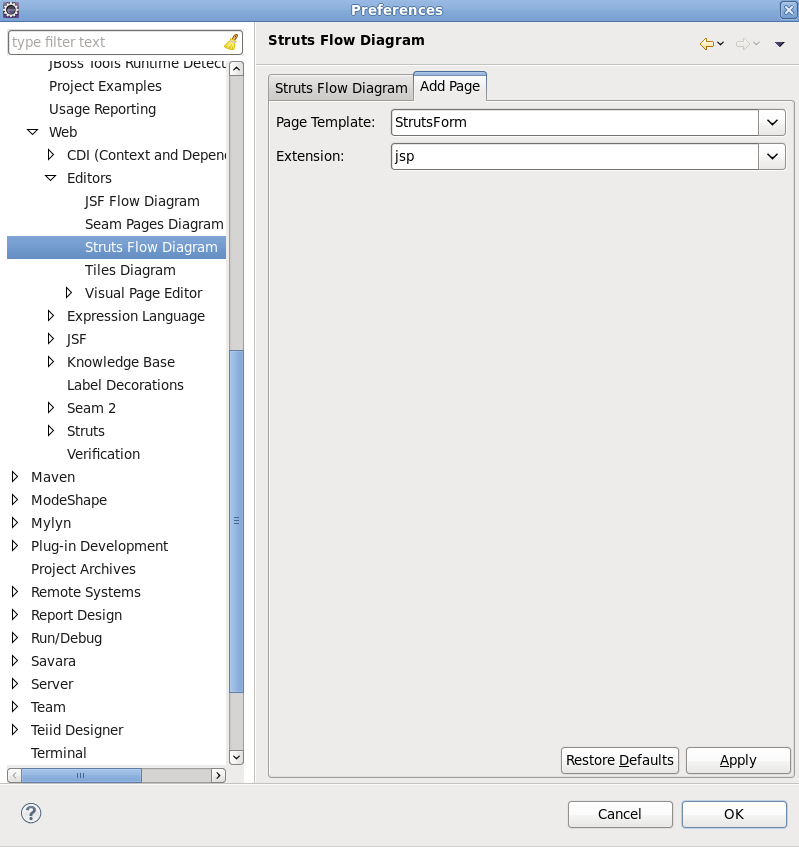The width and height of the screenshot is (799, 847).
Task: Click the vertical scrollbar's down arrow
Action: pyautogui.click(x=236, y=758)
